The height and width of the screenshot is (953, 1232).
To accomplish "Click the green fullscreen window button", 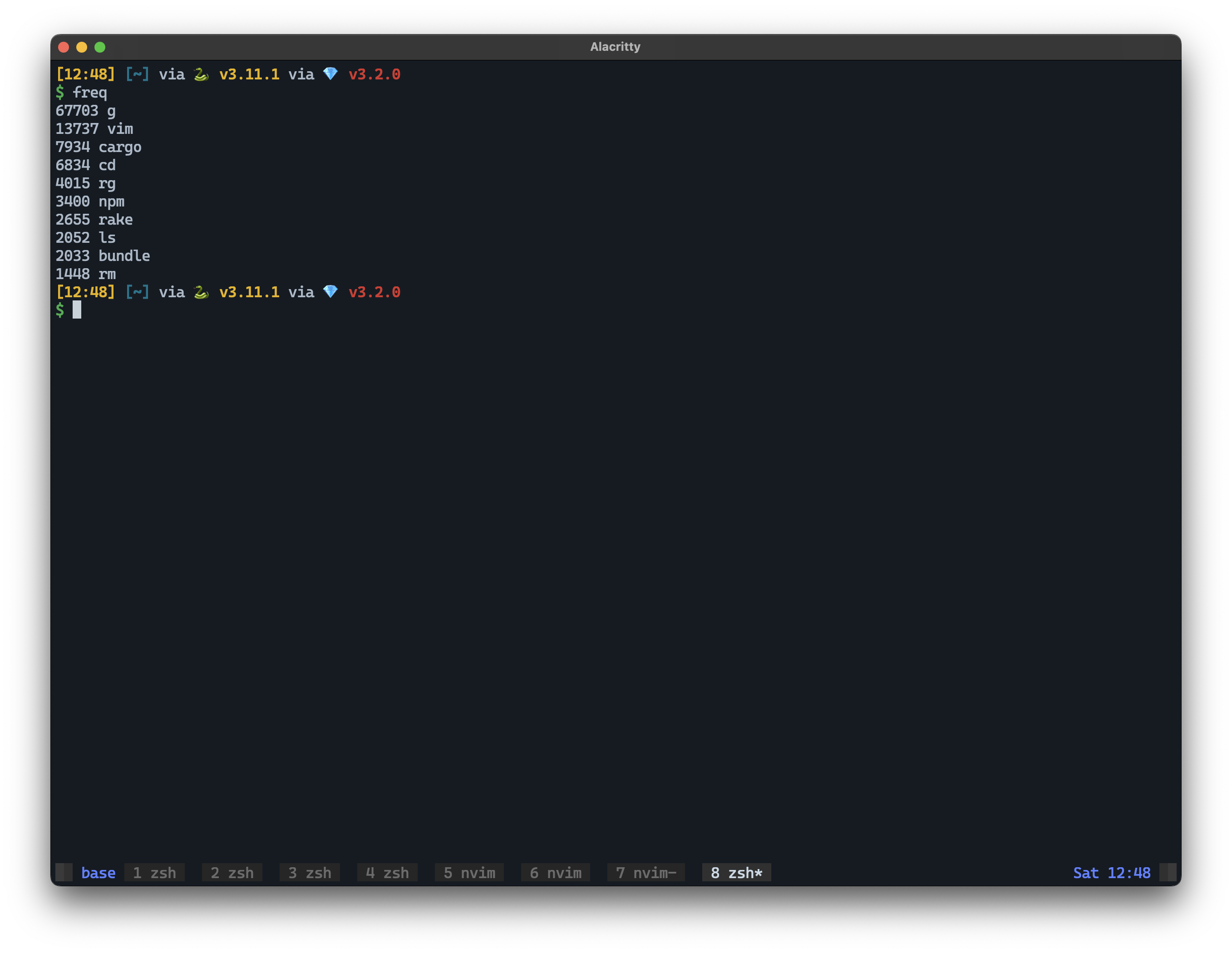I will click(100, 47).
